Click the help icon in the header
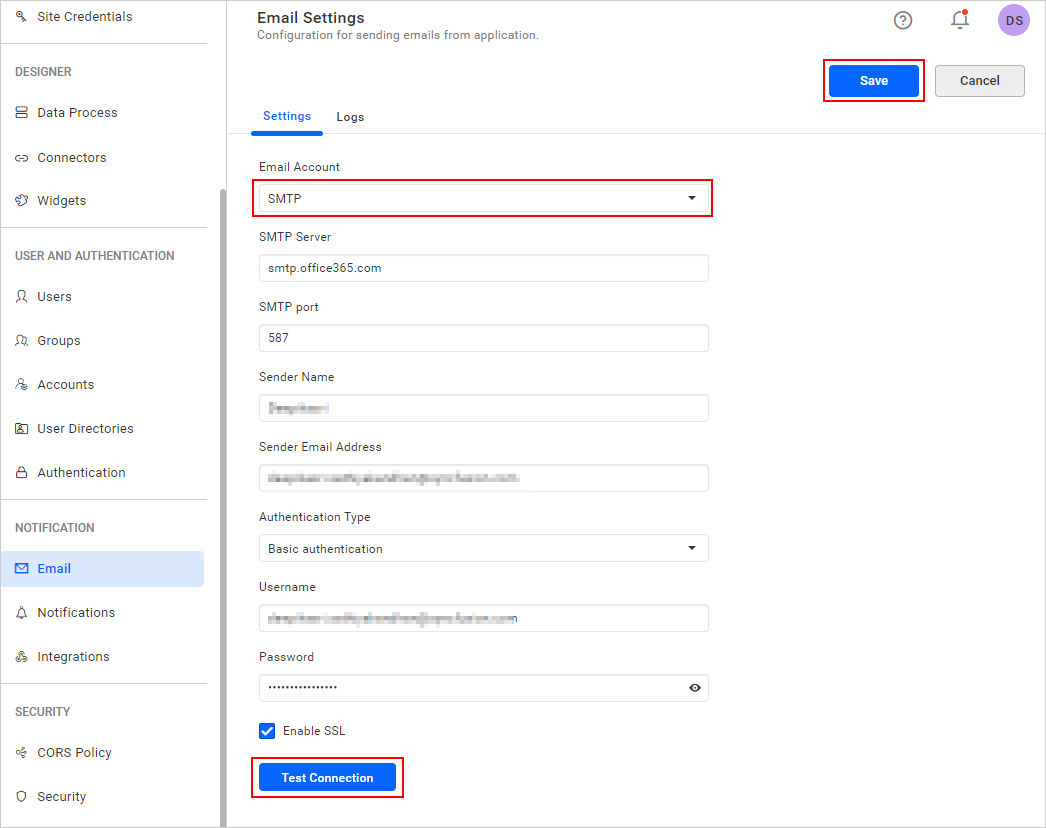 tap(903, 20)
